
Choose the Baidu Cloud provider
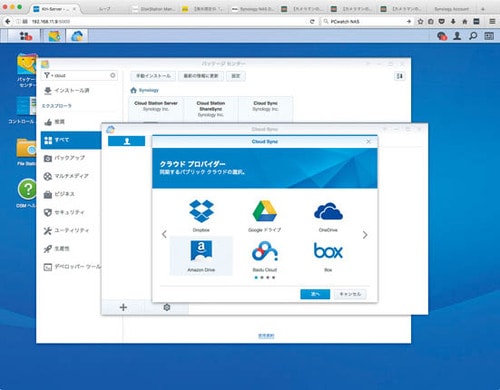265,256
